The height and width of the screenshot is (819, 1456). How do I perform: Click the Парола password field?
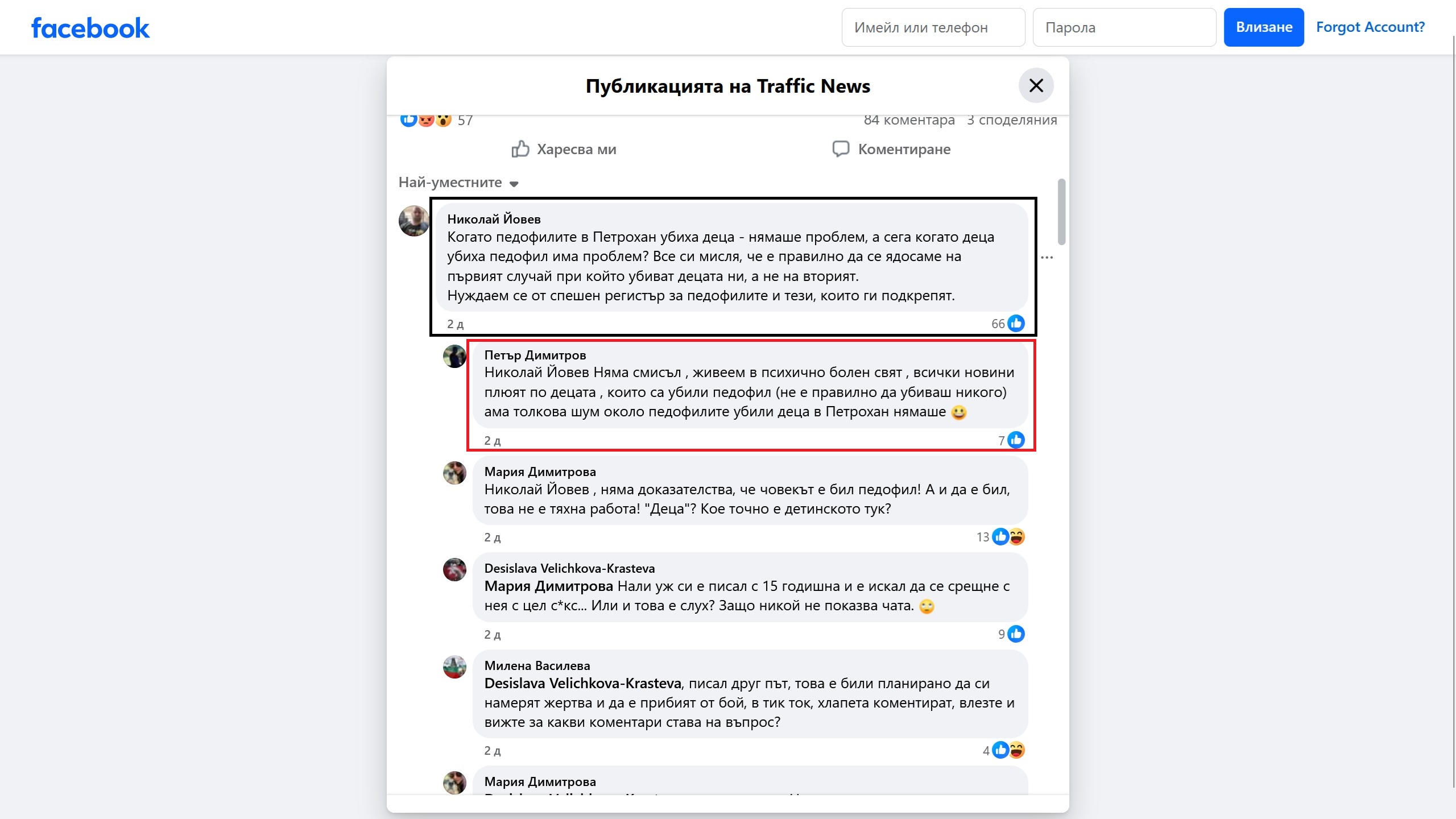1124,27
